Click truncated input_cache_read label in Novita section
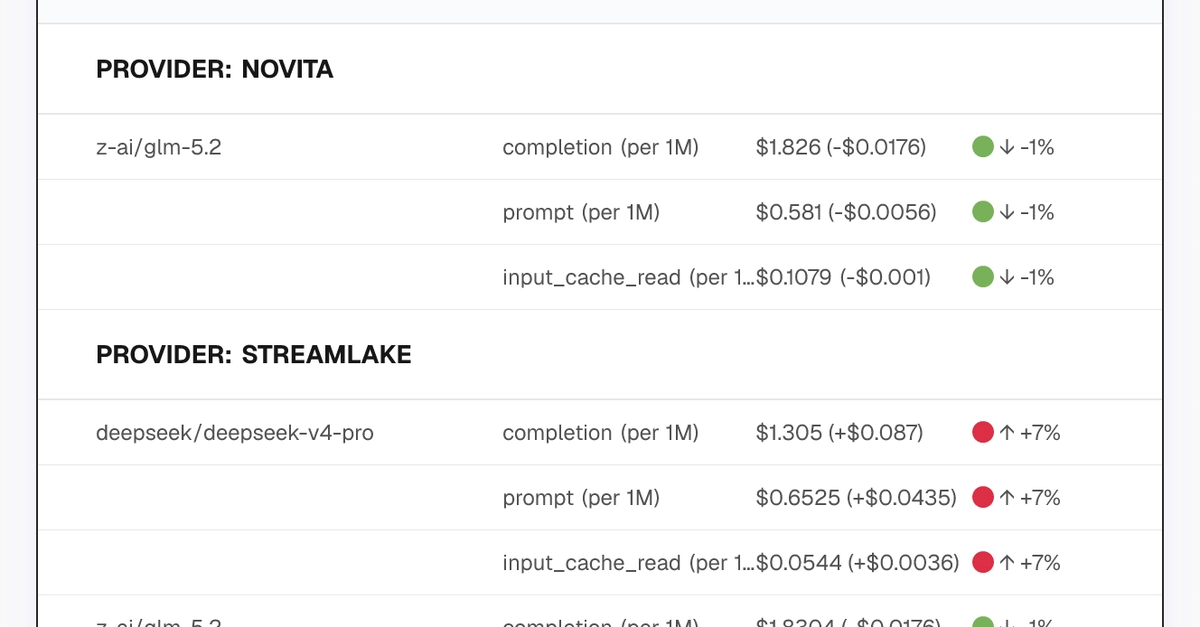Viewport: 1200px width, 627px height. 629,277
